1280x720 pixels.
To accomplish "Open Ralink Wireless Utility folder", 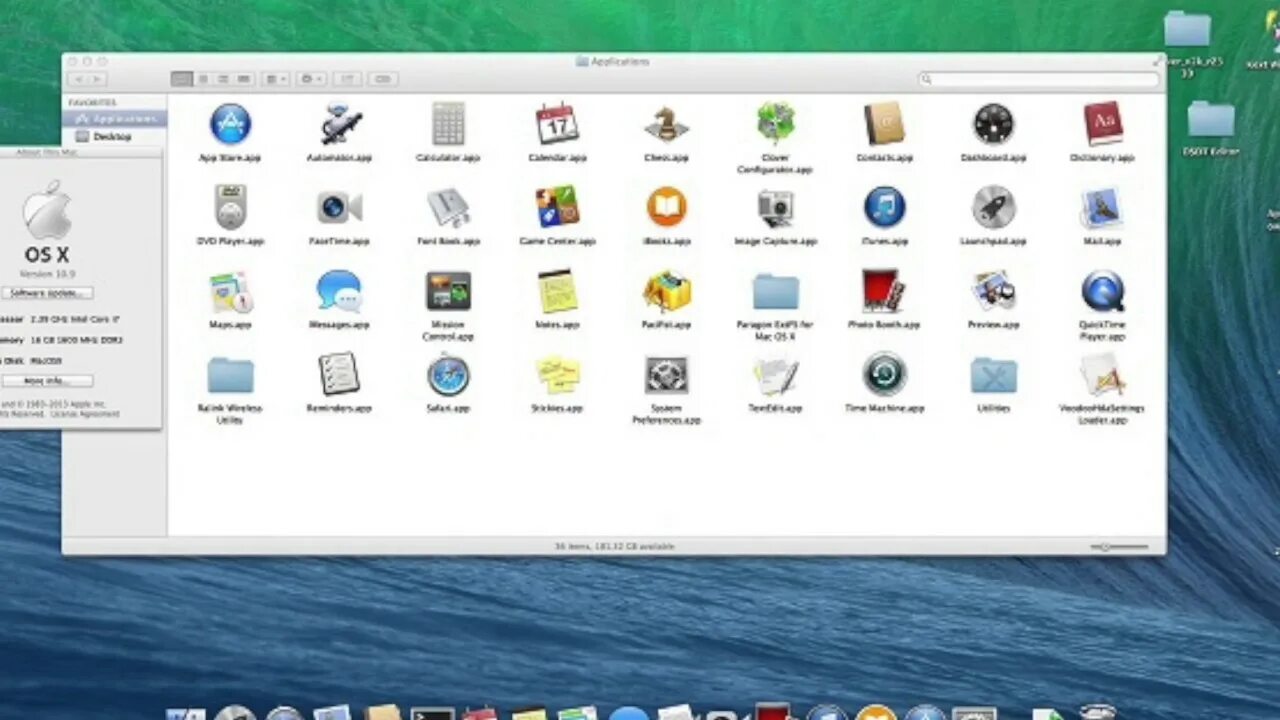I will point(230,376).
